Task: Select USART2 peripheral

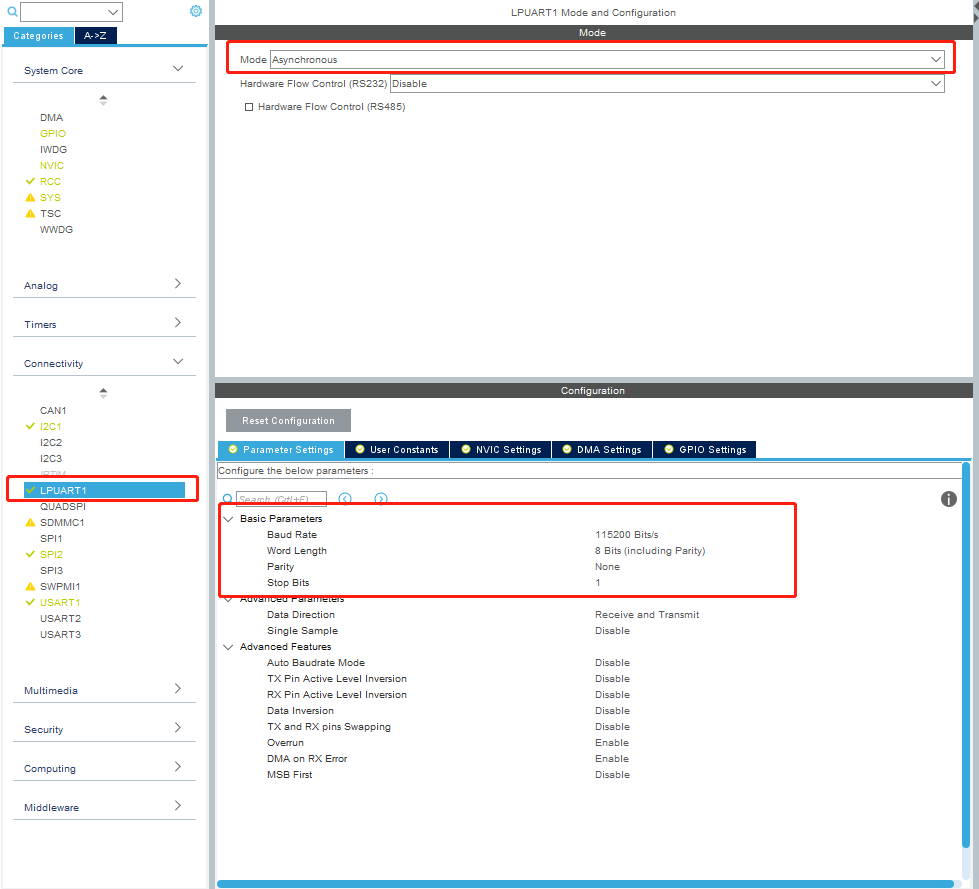Action: pyautogui.click(x=61, y=619)
